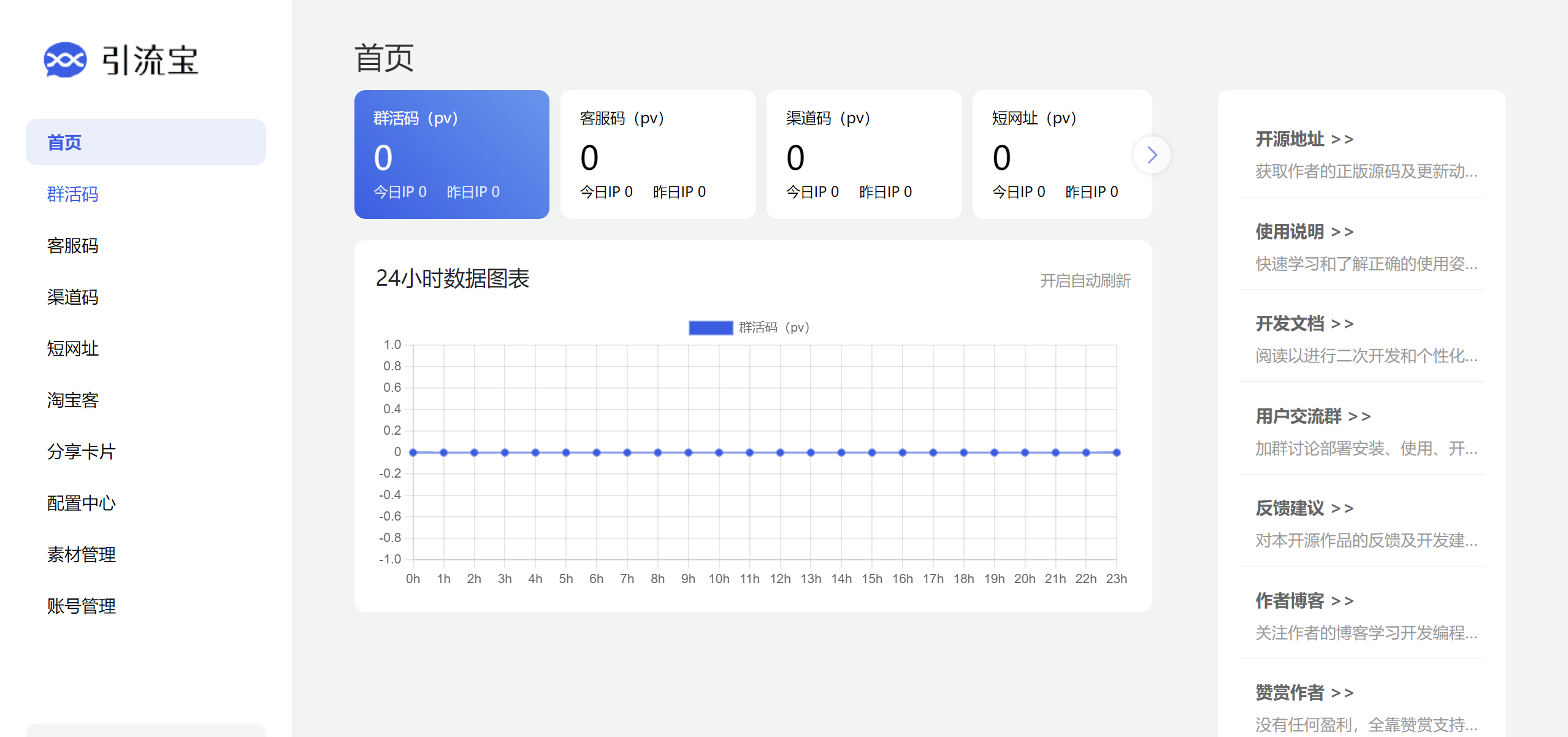1568x737 pixels.
Task: Click the next arrow on stats cards
Action: pos(1152,155)
